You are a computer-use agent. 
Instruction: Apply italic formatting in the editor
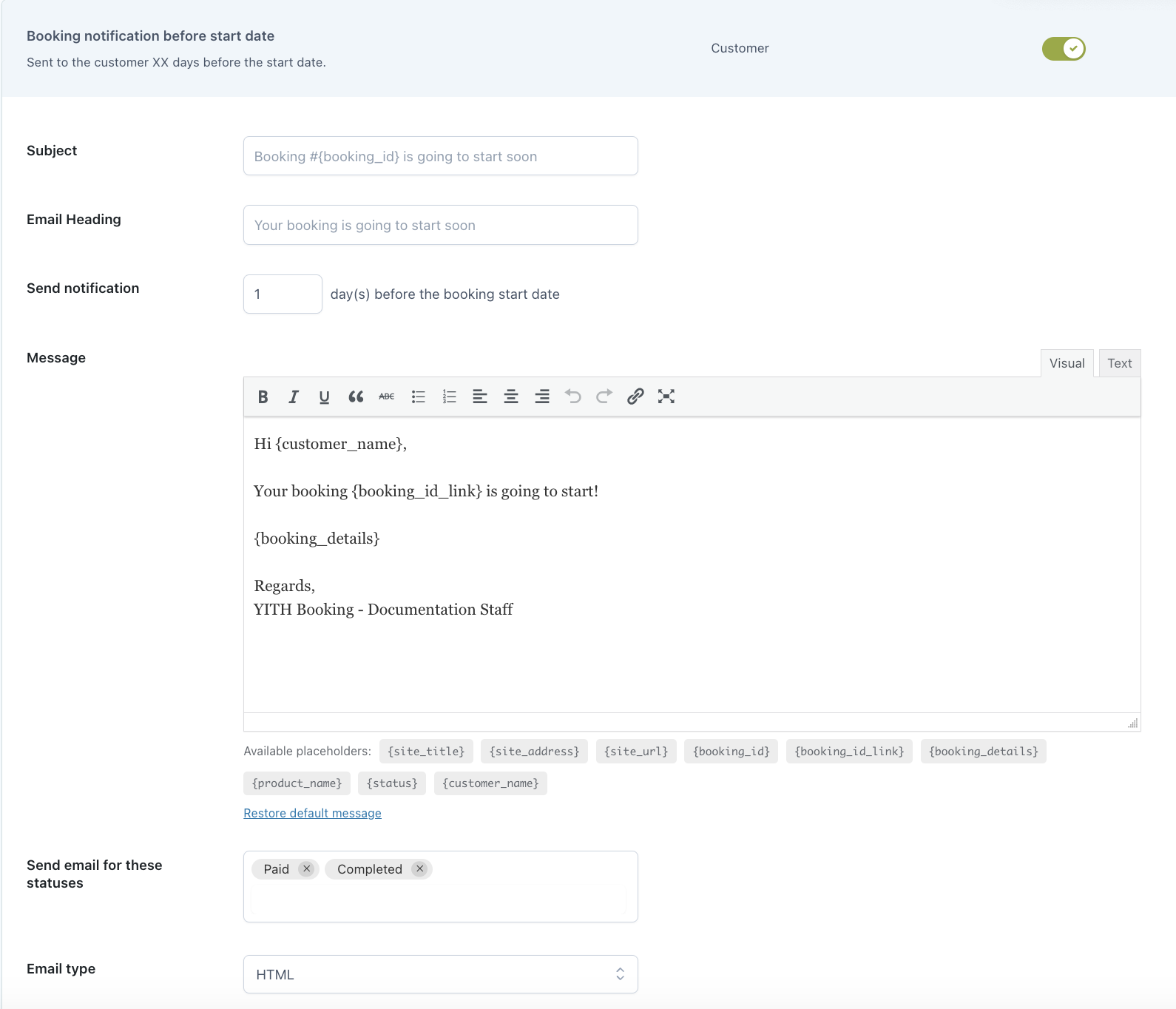(294, 396)
